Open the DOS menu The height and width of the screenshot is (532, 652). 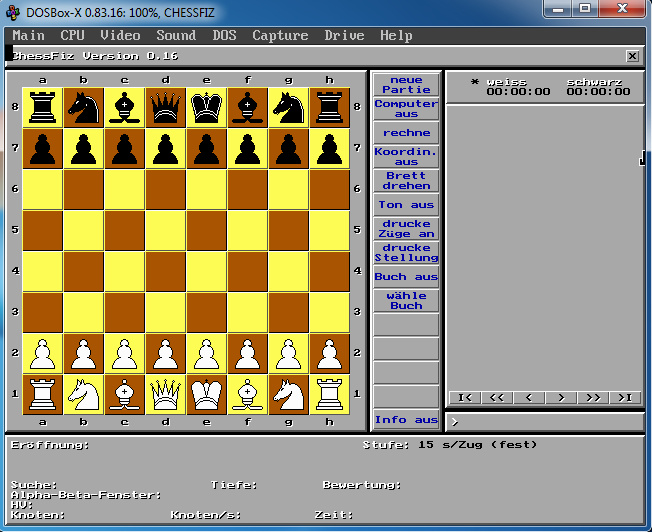[224, 35]
